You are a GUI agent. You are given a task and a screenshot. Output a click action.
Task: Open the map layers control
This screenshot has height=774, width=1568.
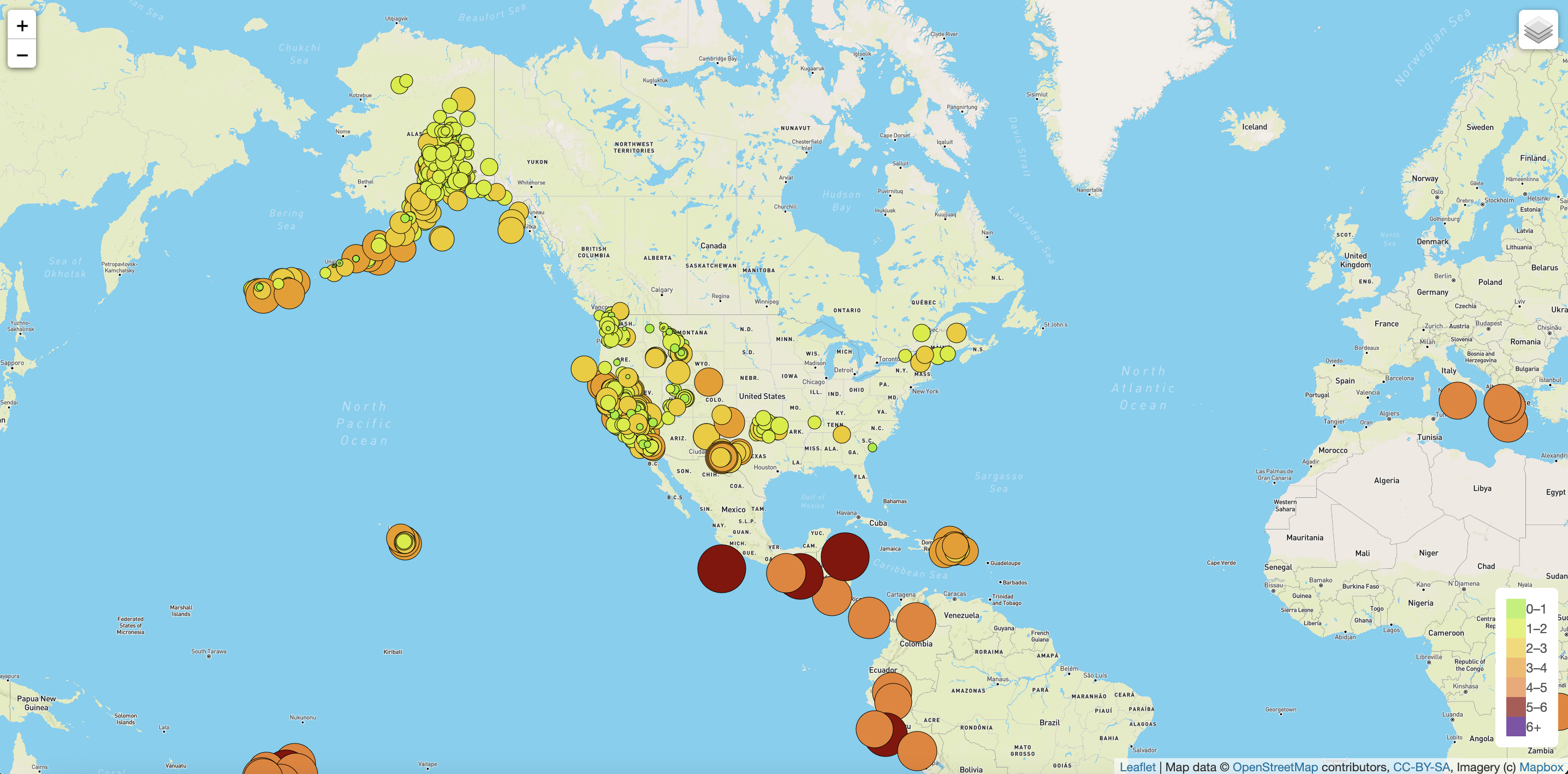1538,30
